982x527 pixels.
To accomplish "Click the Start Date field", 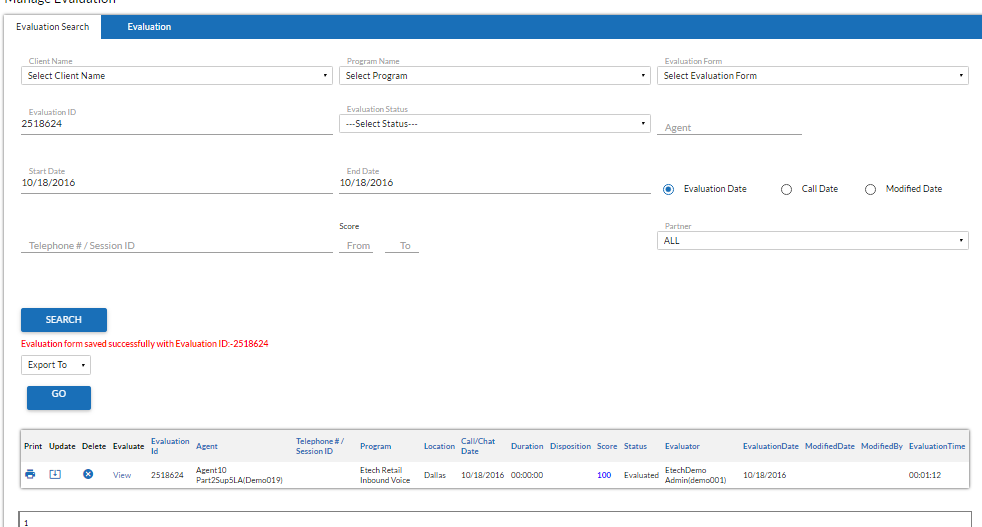I will point(177,183).
